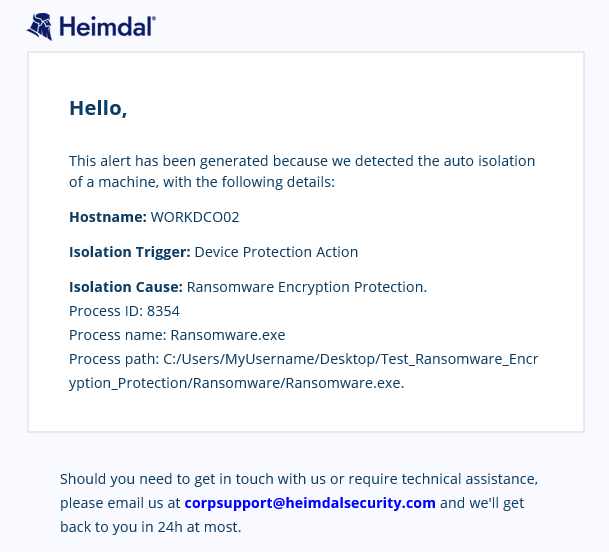
Task: Click the Heimdal brand name text
Action: coord(106,27)
